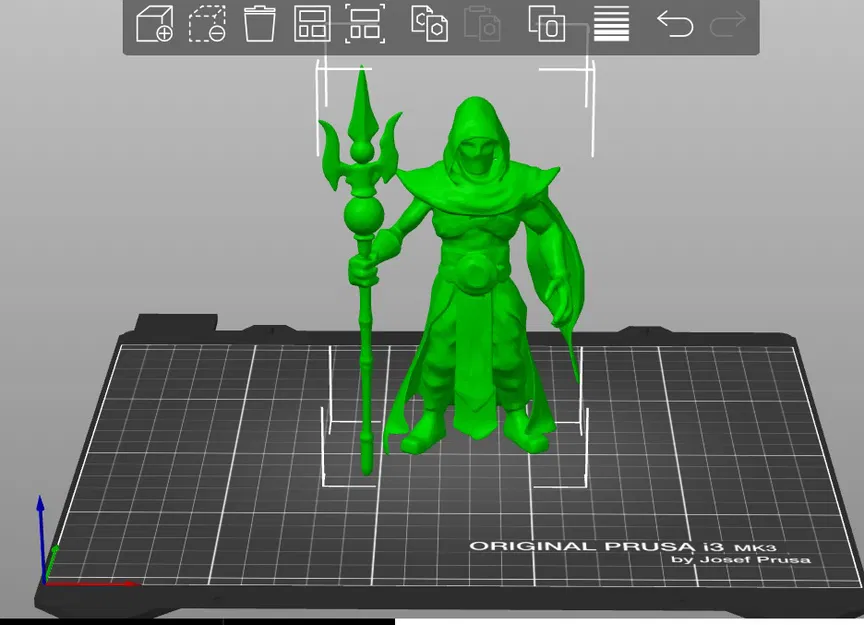Arrange objects on the print bed
This screenshot has width=864, height=625.
coord(312,25)
